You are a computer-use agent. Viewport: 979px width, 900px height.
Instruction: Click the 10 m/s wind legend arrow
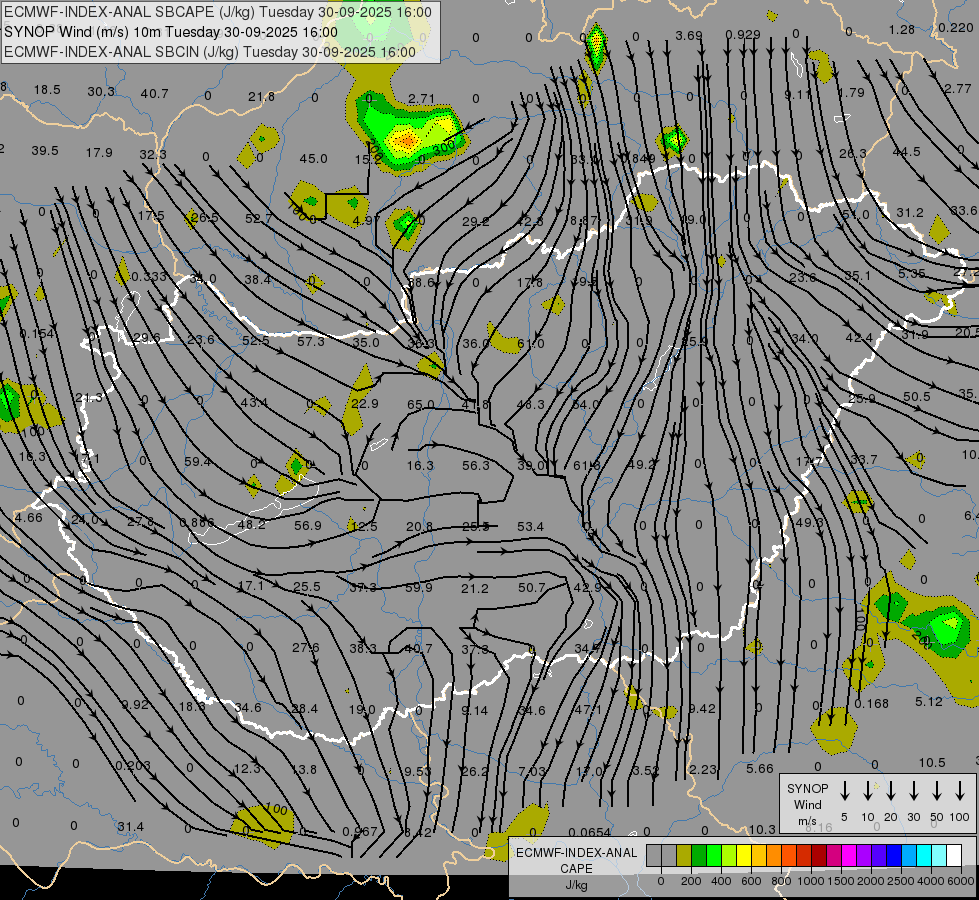tap(868, 790)
